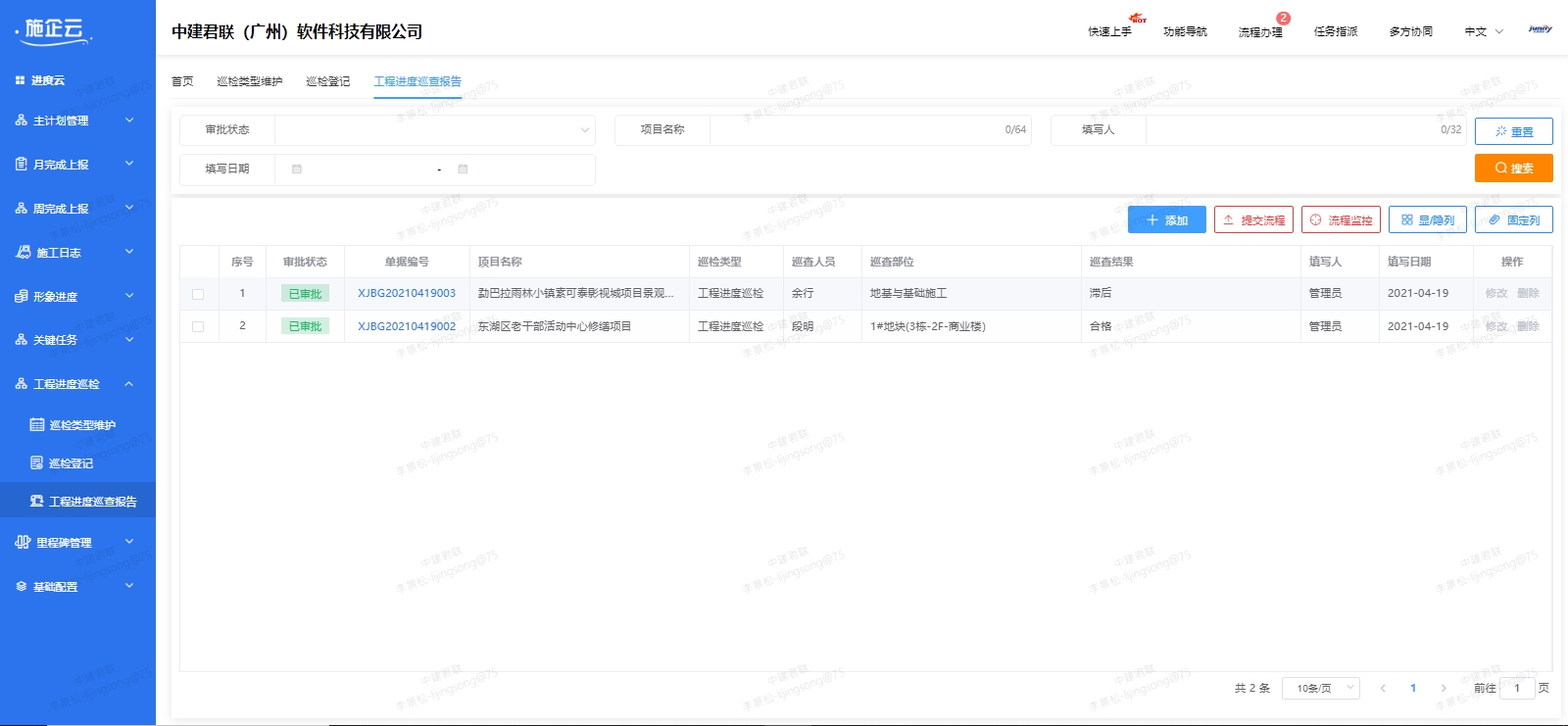Expand 月完成上报 chevron
The image size is (1568, 726).
(x=129, y=164)
